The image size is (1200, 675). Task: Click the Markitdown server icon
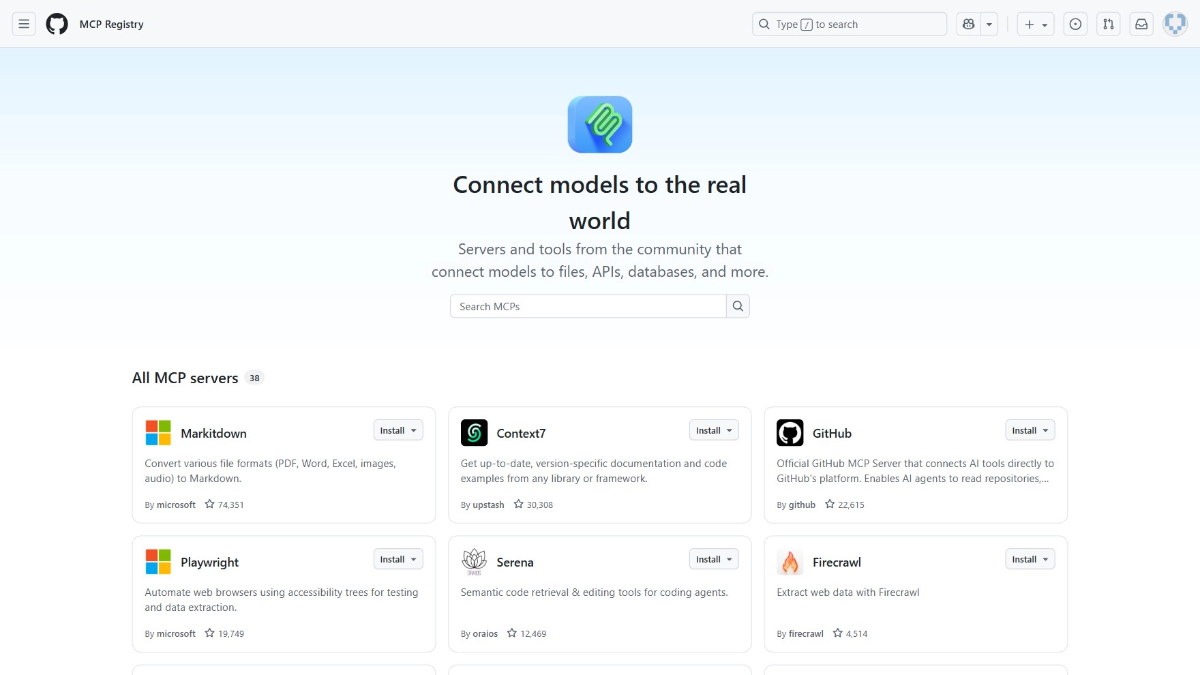point(156,432)
